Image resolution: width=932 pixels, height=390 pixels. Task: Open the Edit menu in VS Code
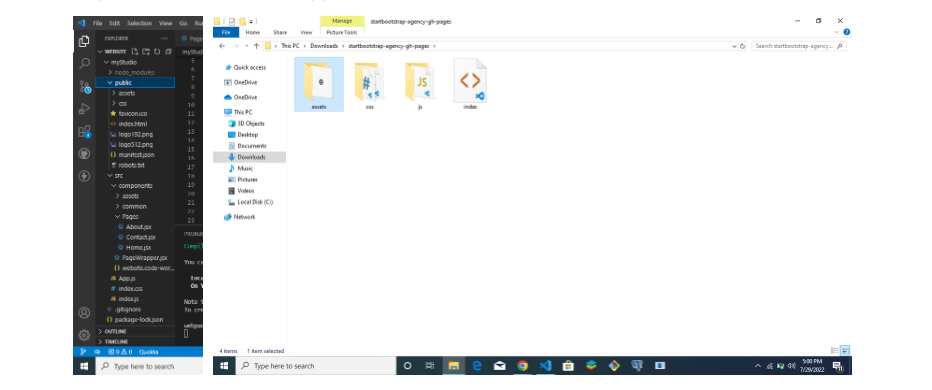click(x=114, y=23)
